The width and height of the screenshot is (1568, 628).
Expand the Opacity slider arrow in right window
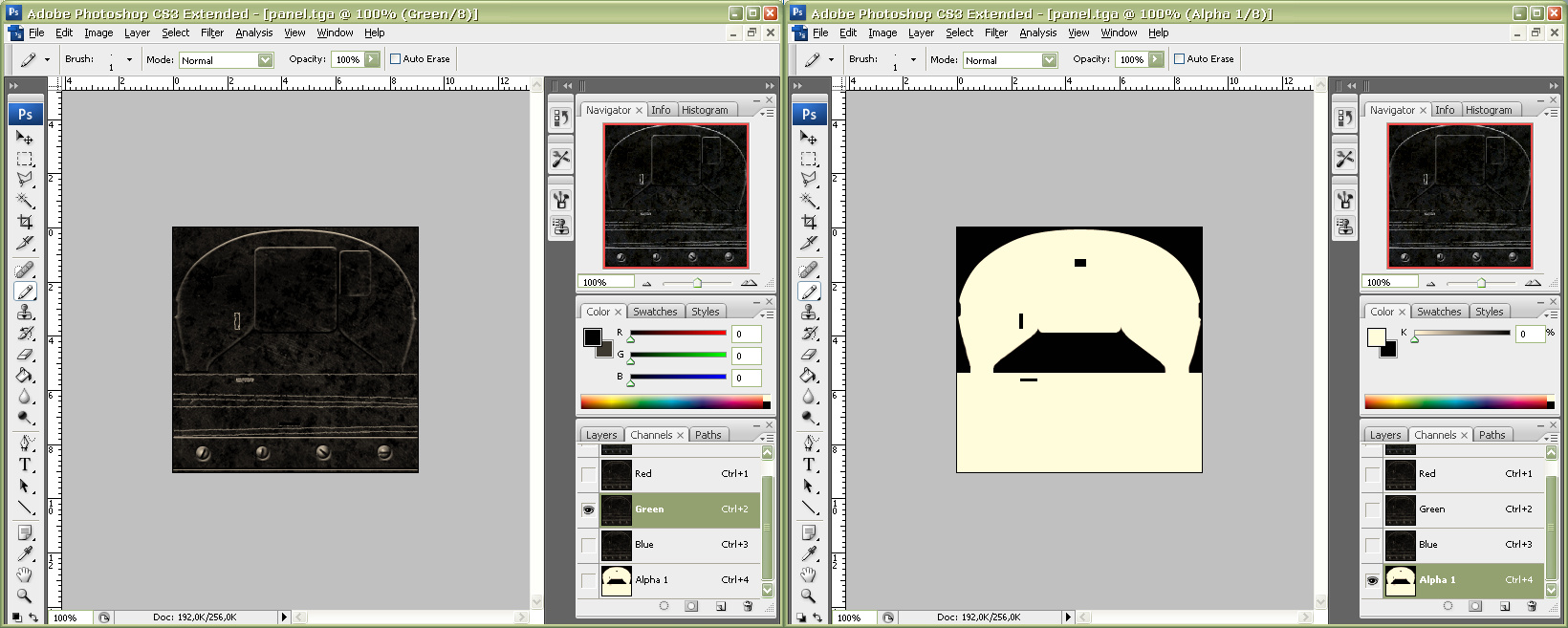pyautogui.click(x=1156, y=59)
